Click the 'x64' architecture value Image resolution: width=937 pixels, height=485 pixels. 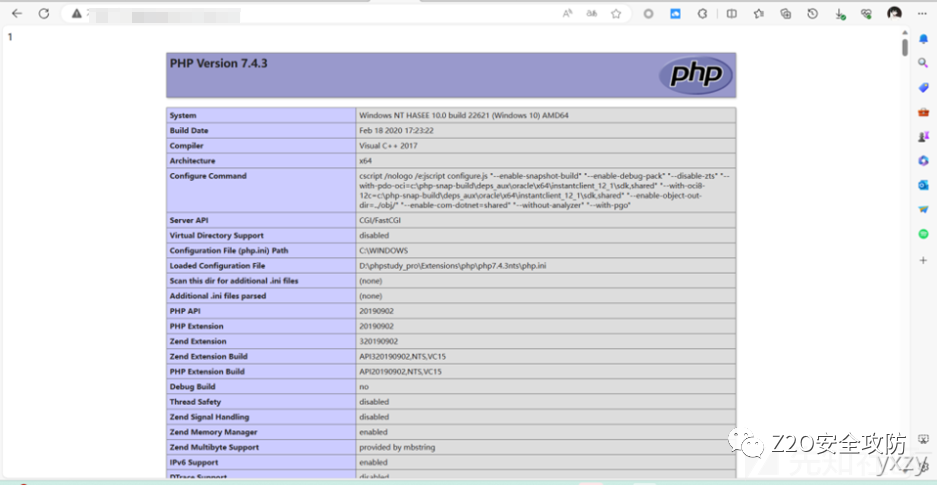pyautogui.click(x=365, y=161)
